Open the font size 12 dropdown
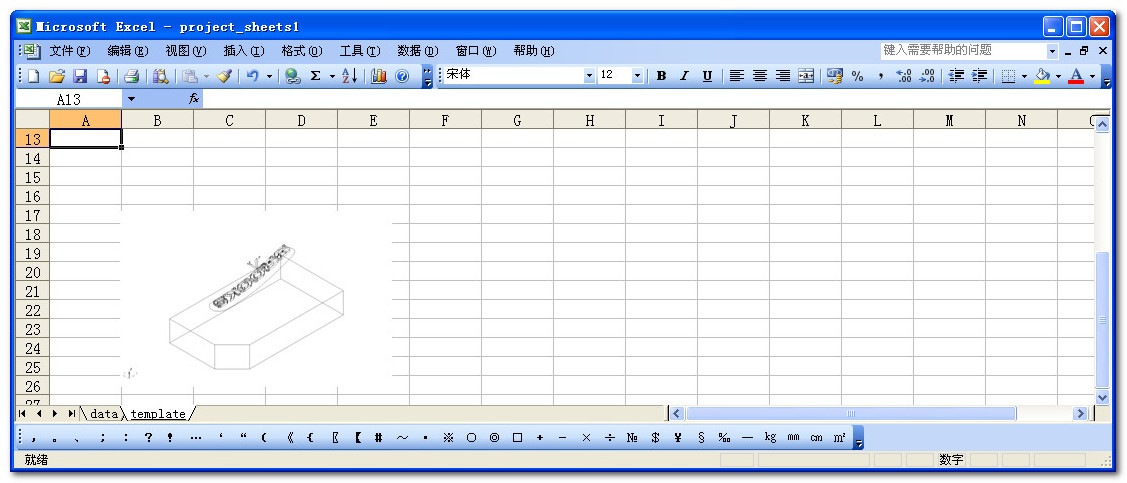Image resolution: width=1127 pixels, height=483 pixels. coord(637,75)
